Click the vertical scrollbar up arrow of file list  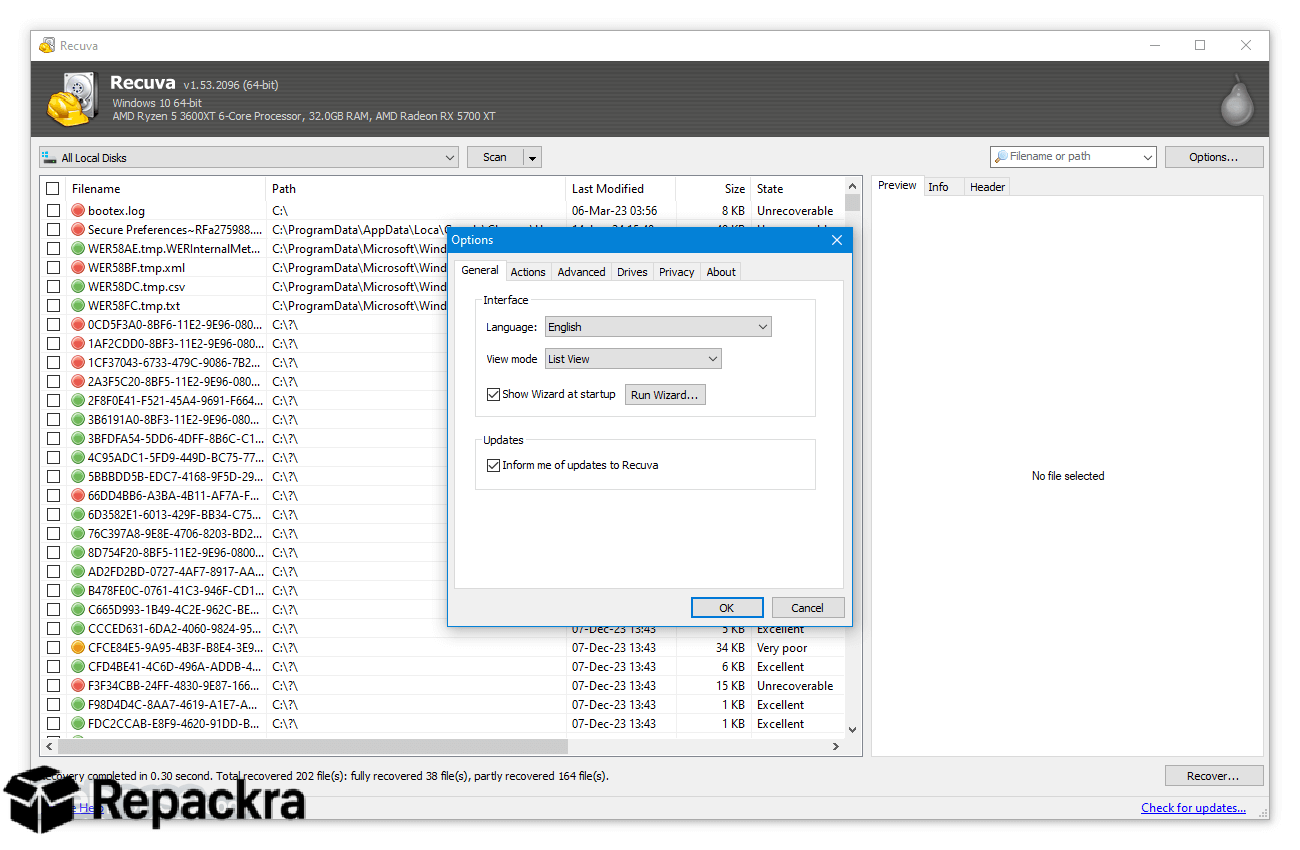[853, 186]
